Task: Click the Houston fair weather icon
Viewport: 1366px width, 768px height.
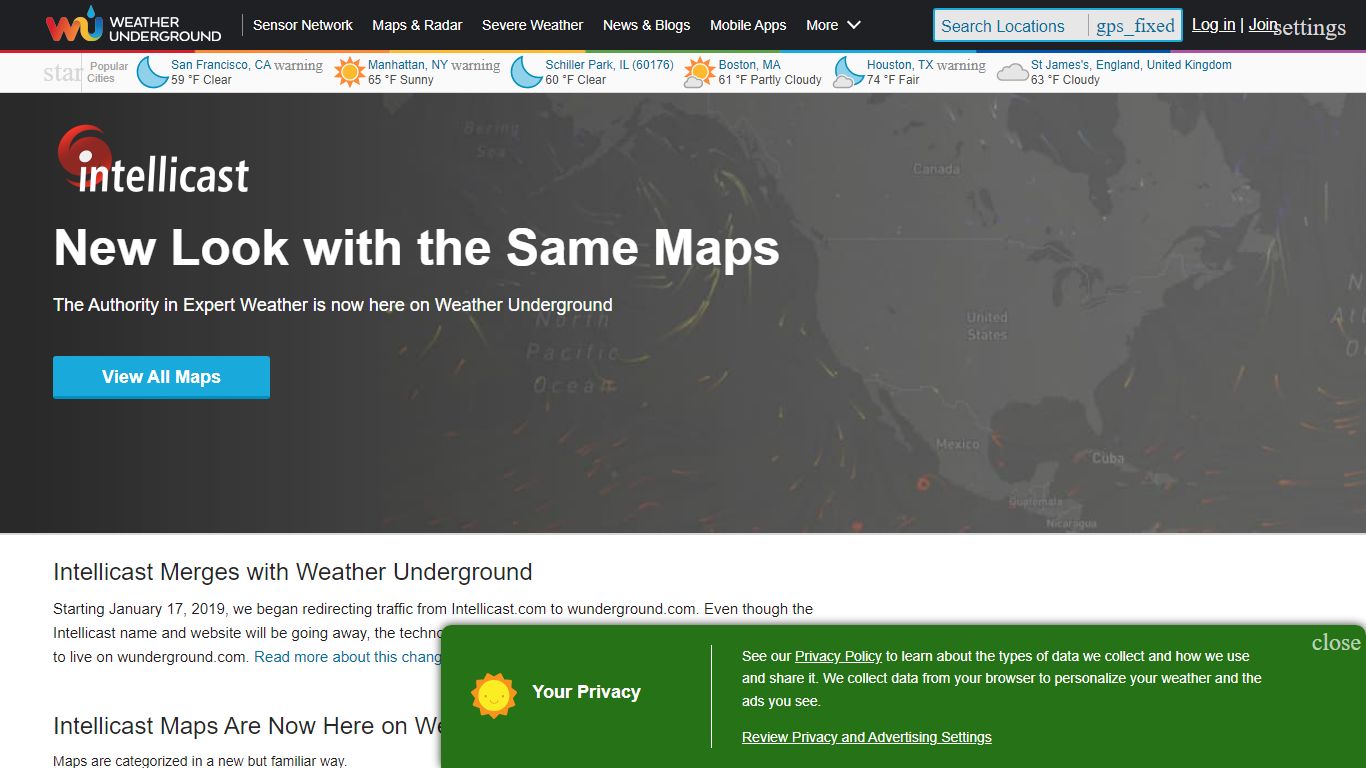Action: 849,72
